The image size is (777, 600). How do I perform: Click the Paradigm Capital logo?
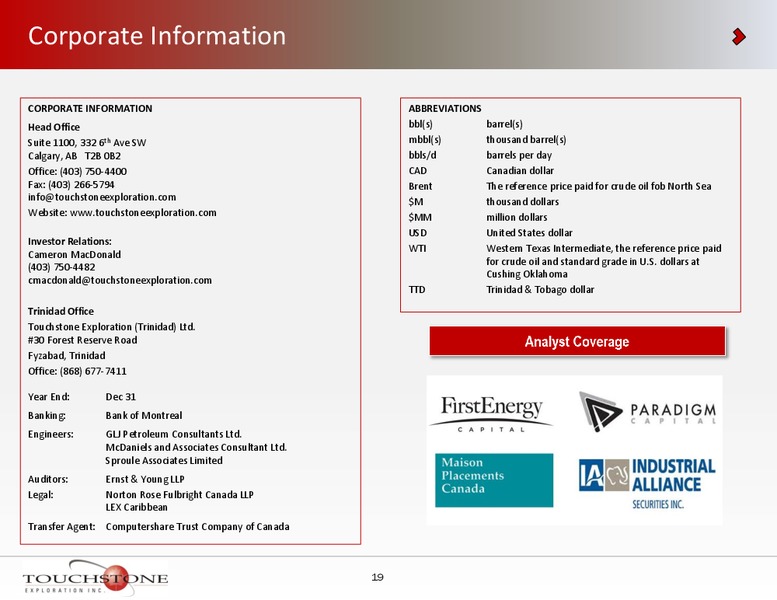pos(648,412)
